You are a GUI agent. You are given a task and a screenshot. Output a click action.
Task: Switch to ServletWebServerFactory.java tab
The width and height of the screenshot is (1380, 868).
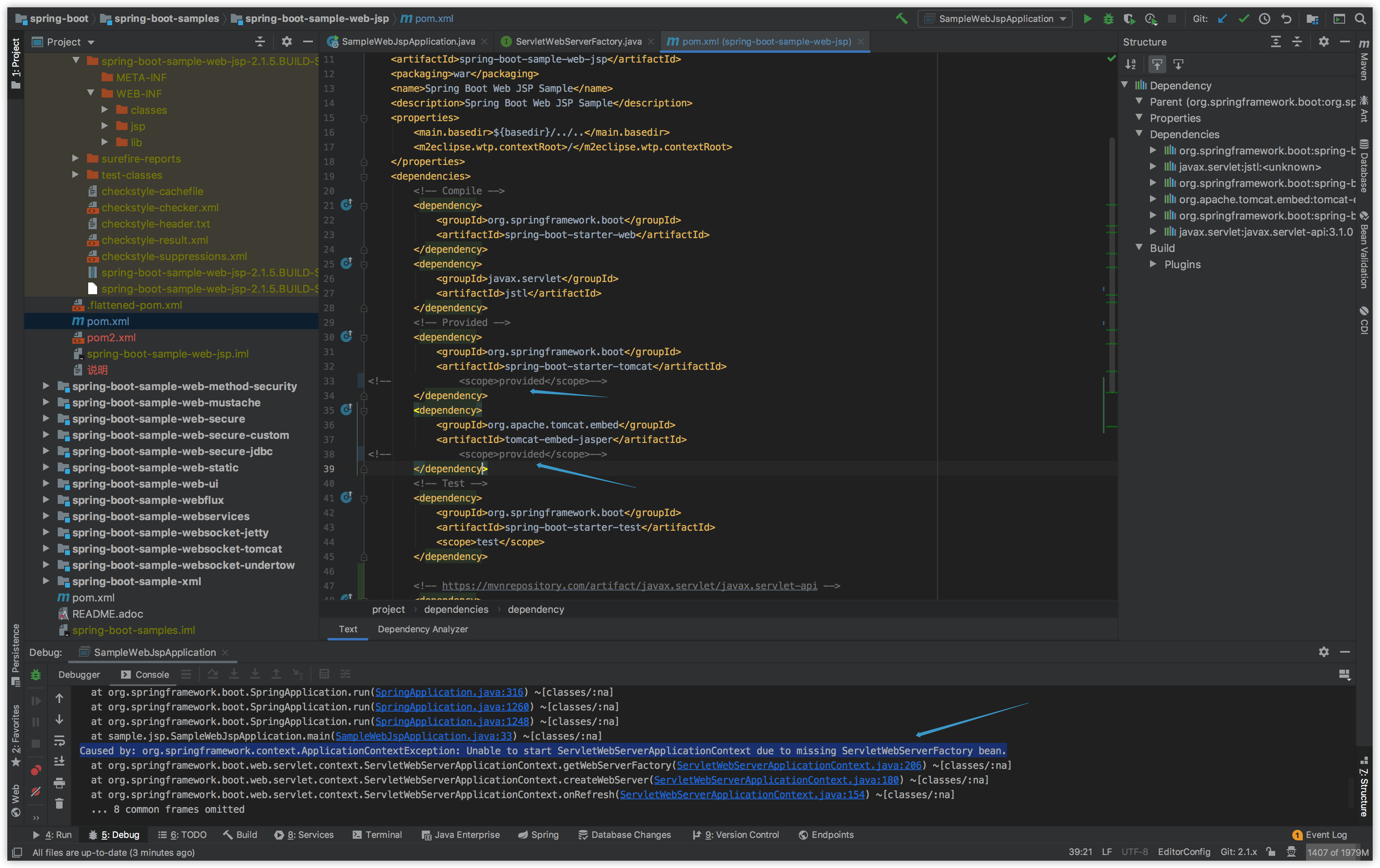pyautogui.click(x=578, y=41)
